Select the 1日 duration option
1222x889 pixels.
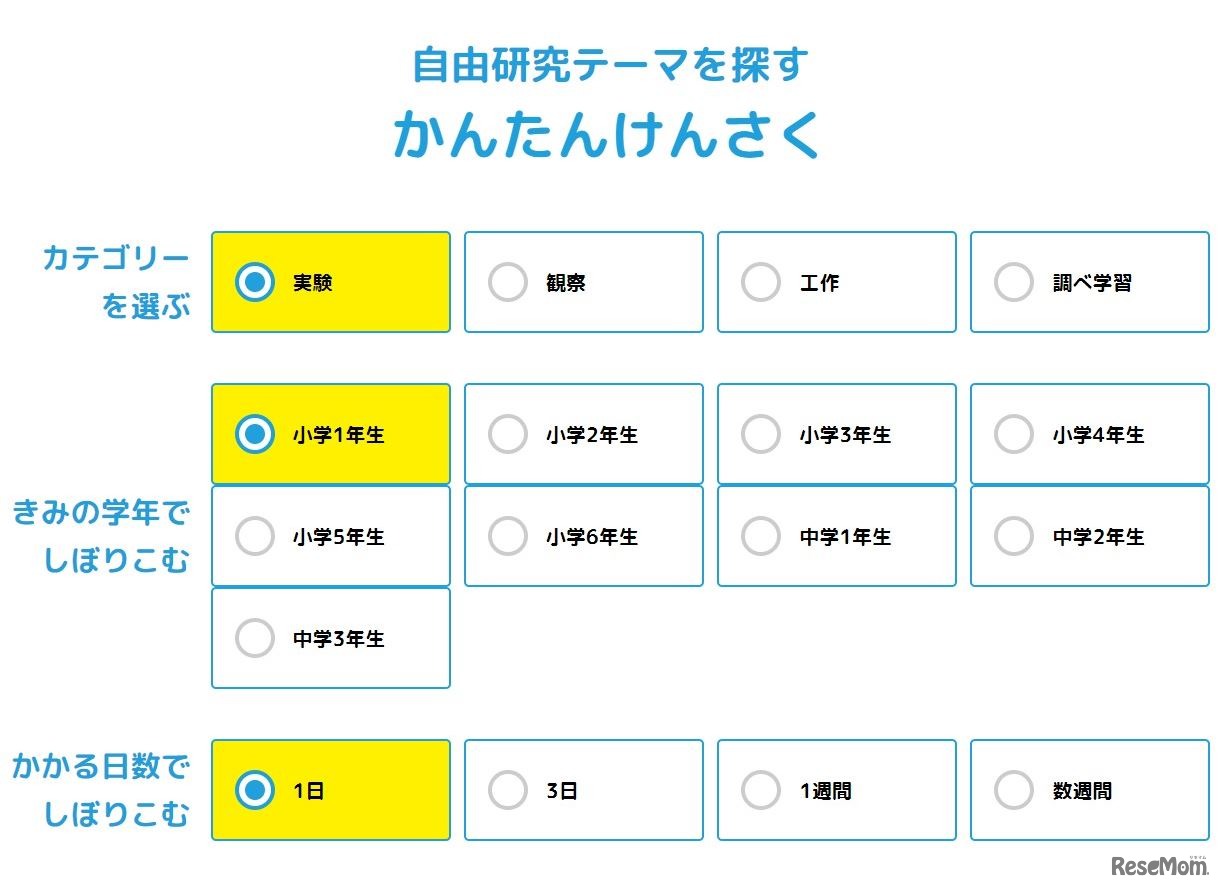coord(255,791)
